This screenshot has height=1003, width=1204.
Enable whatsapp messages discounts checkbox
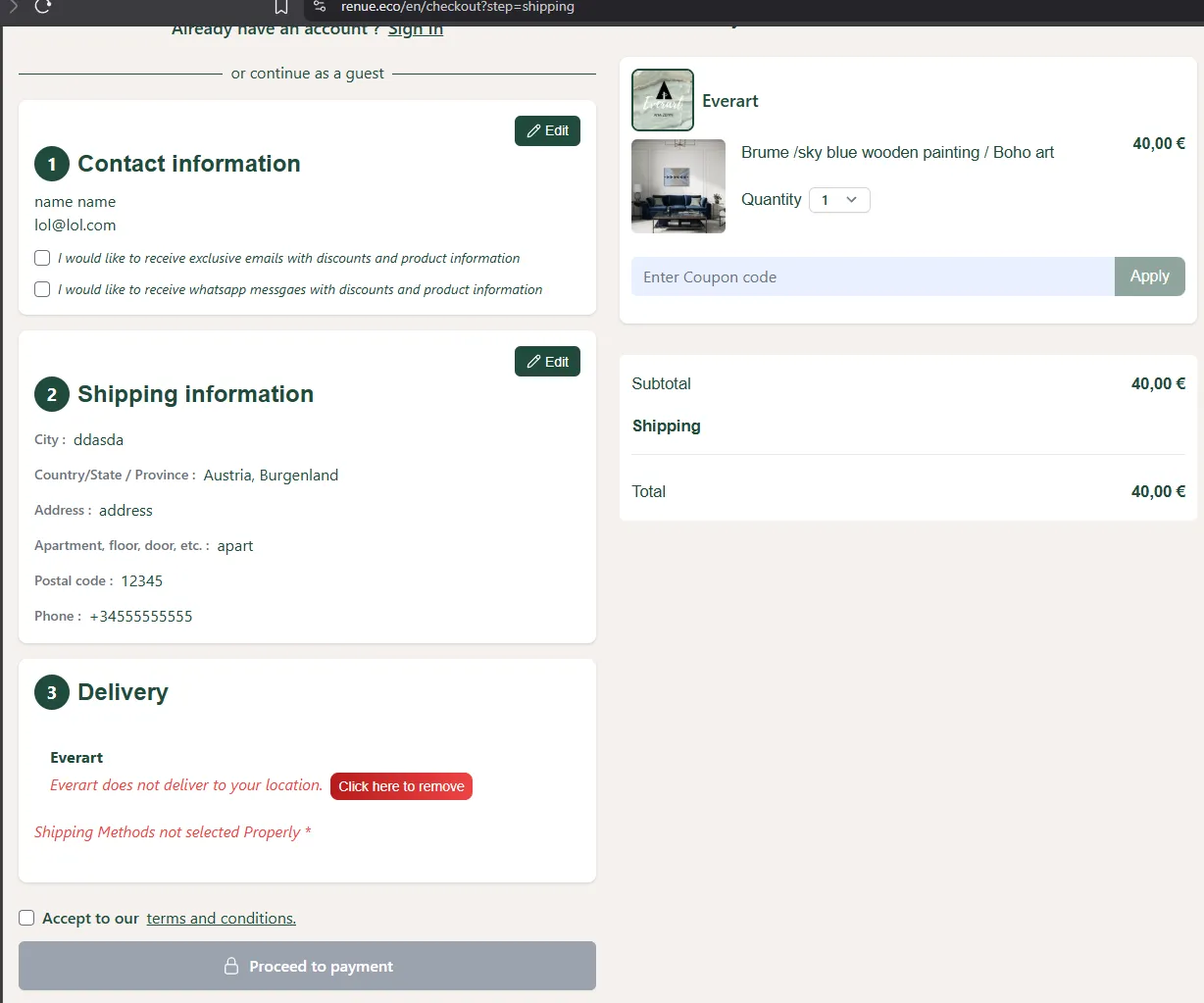(42, 289)
